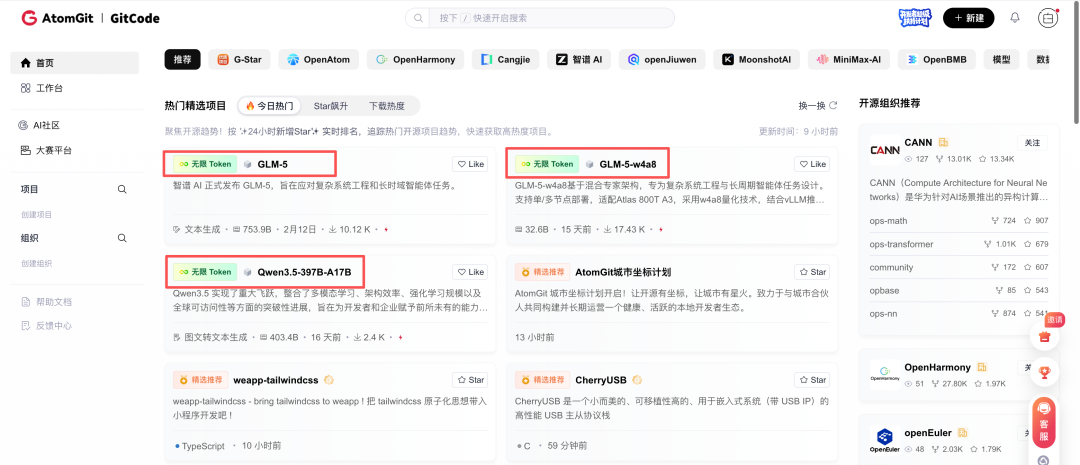Click the 创建组织 link

(x=37, y=263)
